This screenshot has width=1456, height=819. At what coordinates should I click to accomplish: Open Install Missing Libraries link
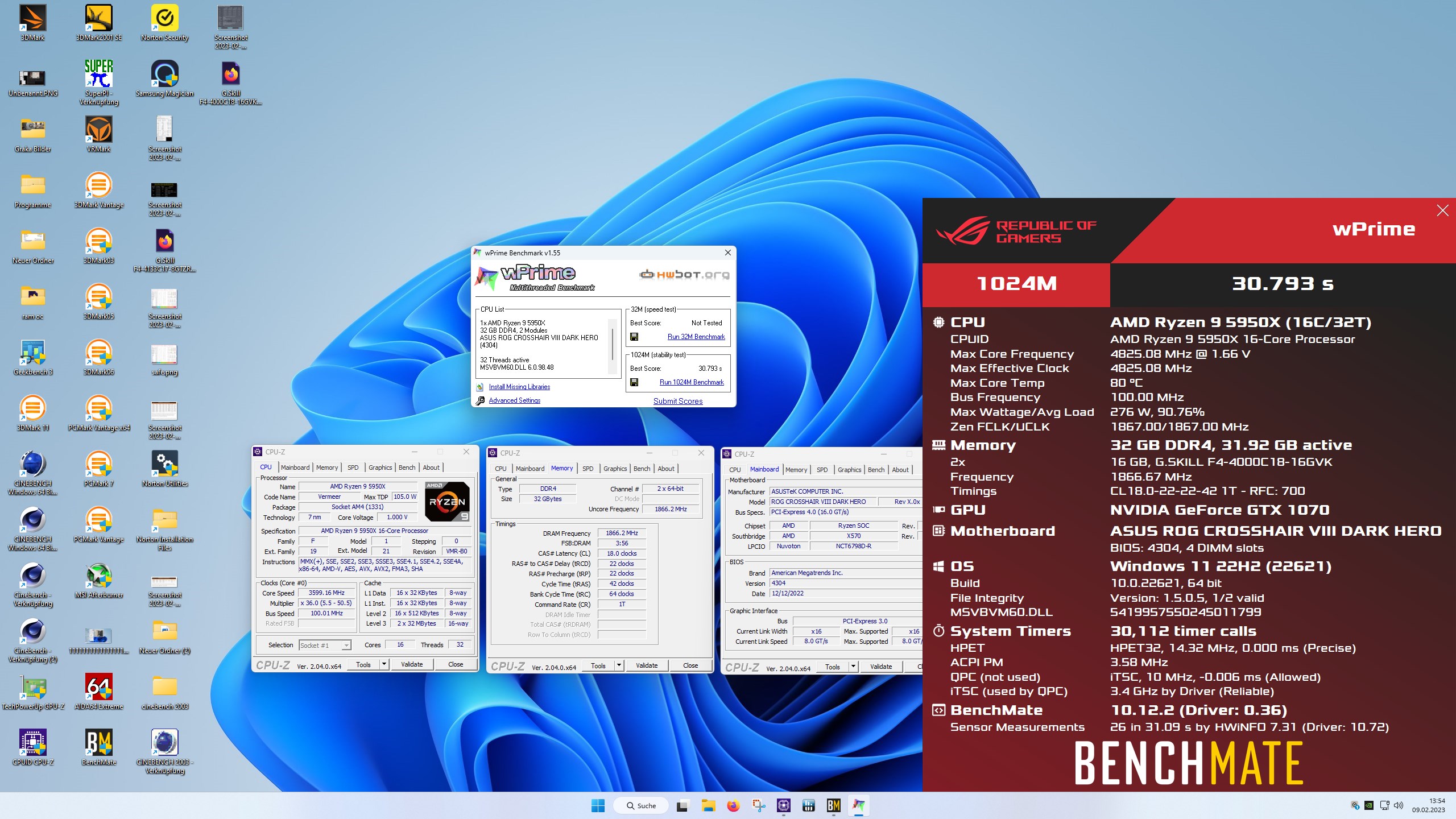pos(519,387)
